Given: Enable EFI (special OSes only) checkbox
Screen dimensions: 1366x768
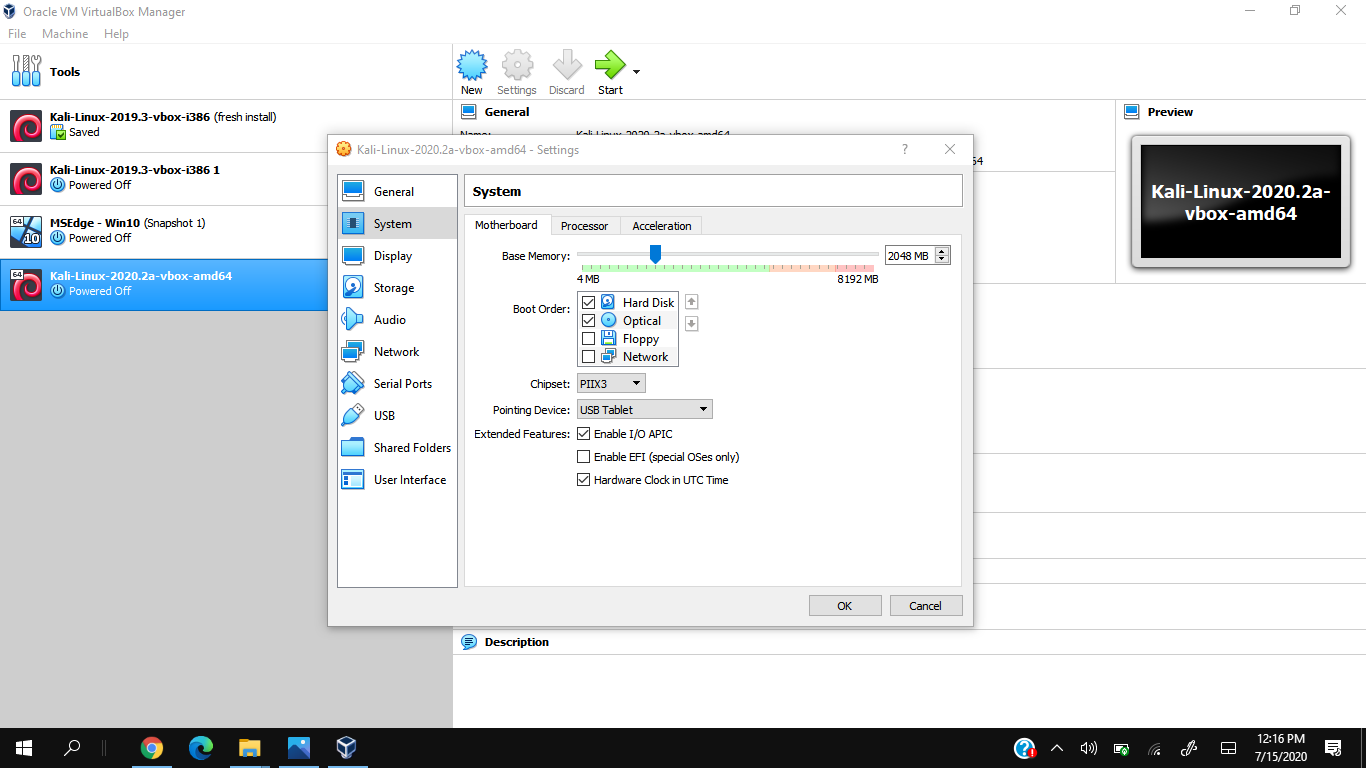Looking at the screenshot, I should pyautogui.click(x=584, y=457).
